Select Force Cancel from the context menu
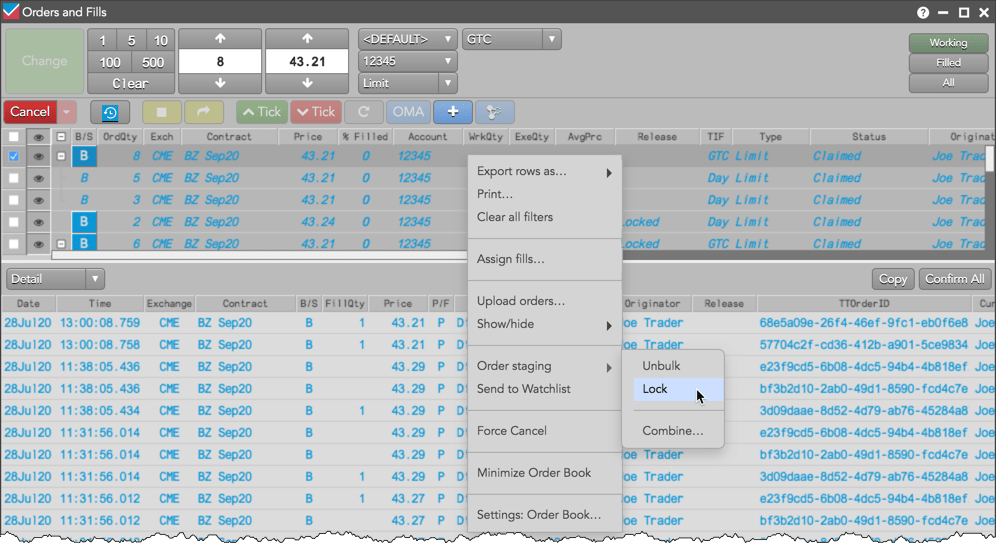 click(x=544, y=431)
